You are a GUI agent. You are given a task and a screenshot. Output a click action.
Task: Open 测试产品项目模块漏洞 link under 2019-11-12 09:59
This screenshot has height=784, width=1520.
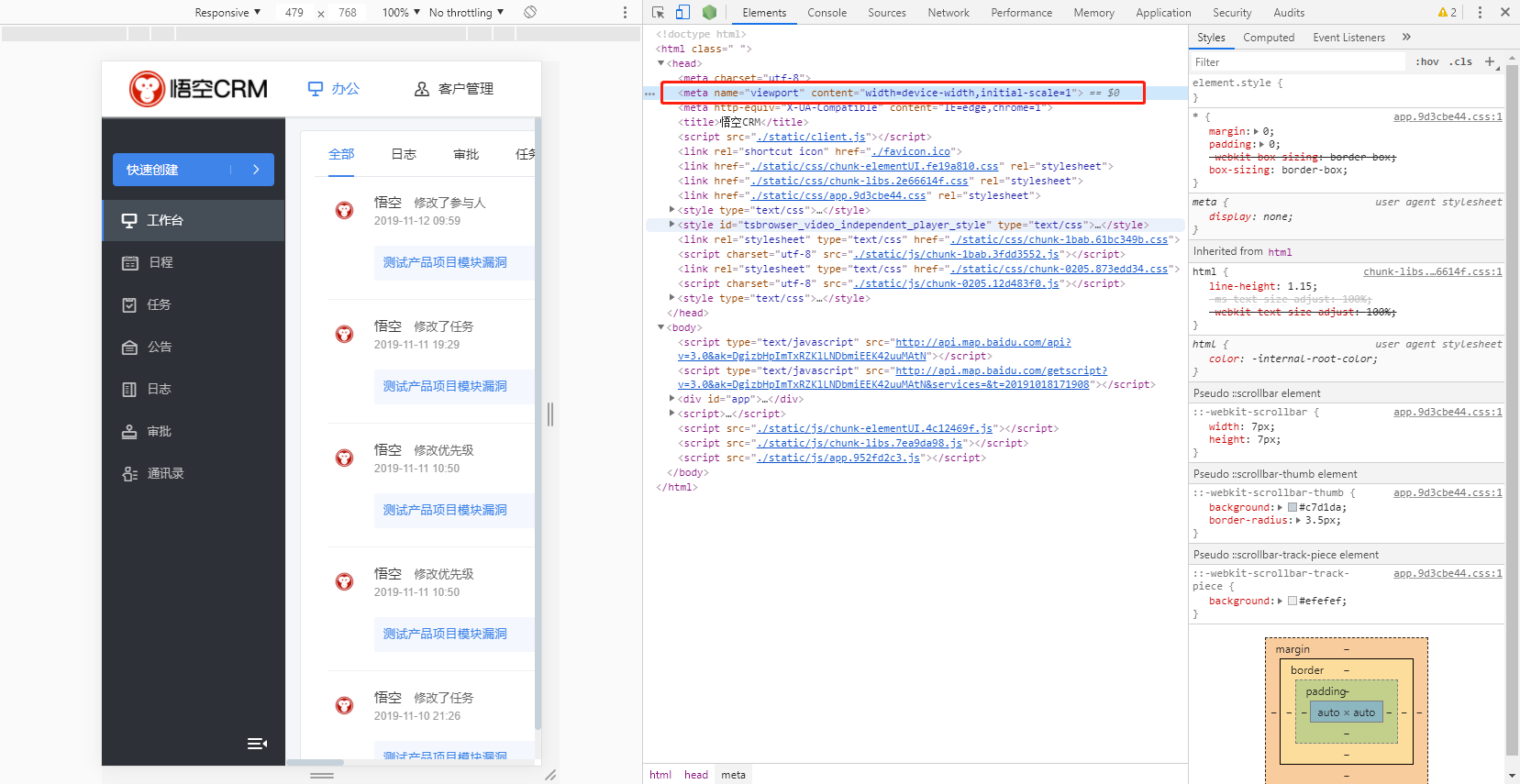445,262
